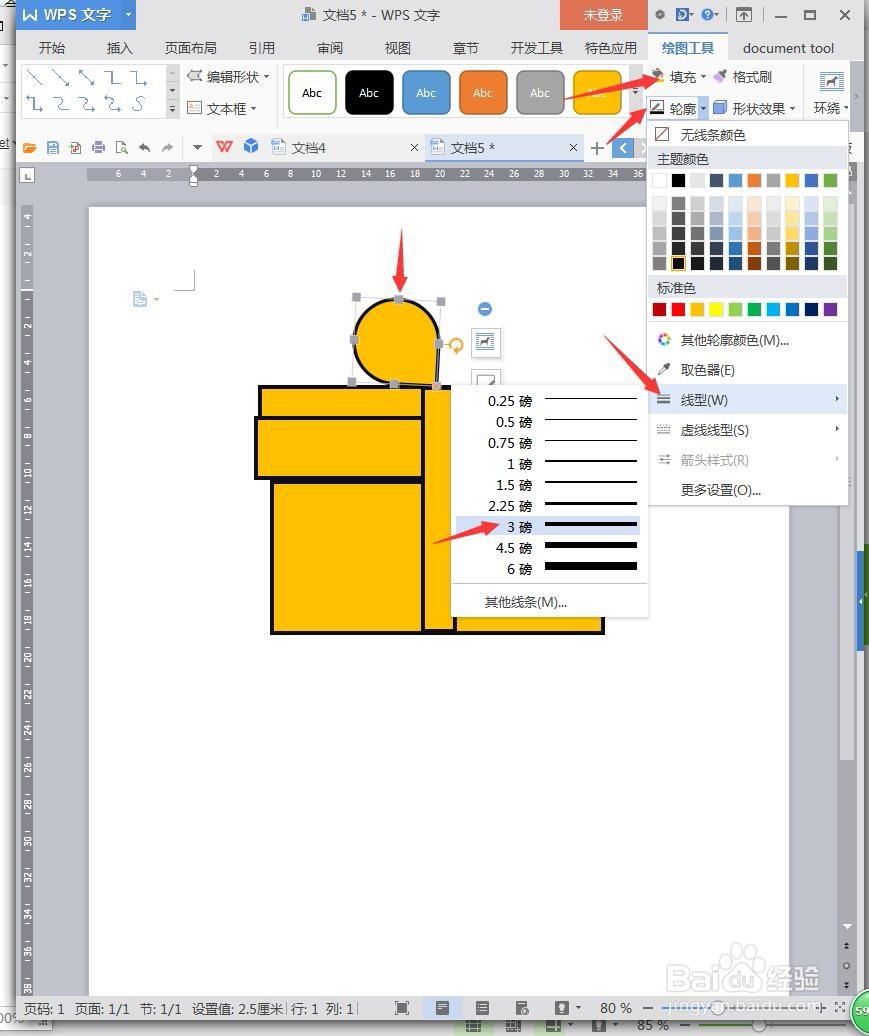Viewport: 869px width, 1036px height.
Task: Open the 文本框 text box dropdown
Action: click(x=221, y=108)
